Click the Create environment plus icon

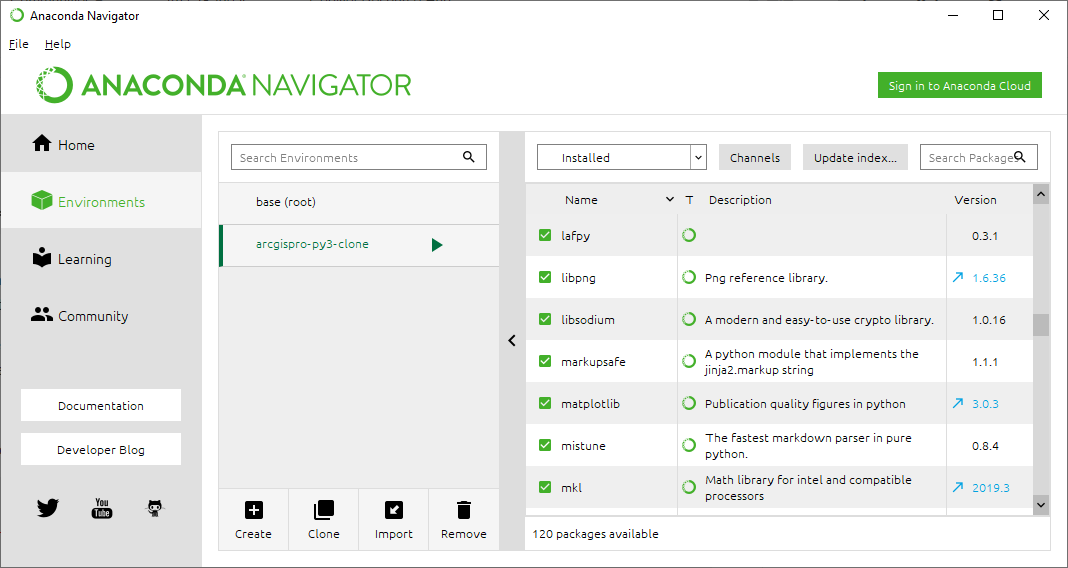253,509
